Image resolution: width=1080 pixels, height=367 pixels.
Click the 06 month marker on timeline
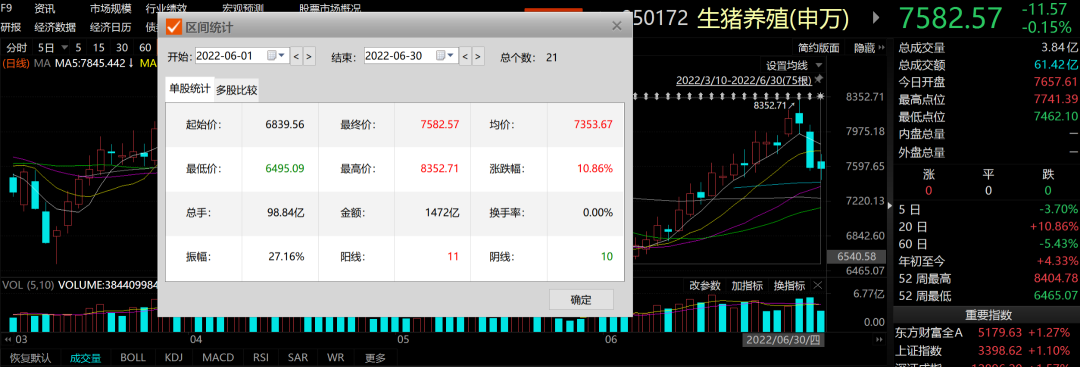coord(610,340)
